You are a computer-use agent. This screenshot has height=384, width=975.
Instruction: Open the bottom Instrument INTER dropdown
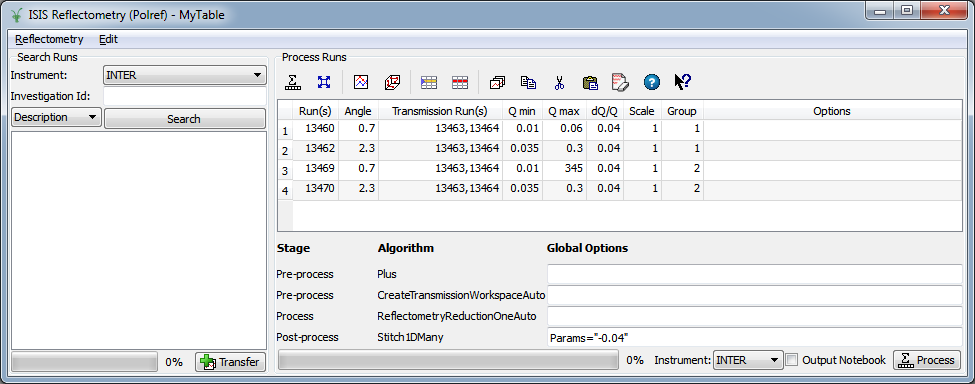pos(748,360)
